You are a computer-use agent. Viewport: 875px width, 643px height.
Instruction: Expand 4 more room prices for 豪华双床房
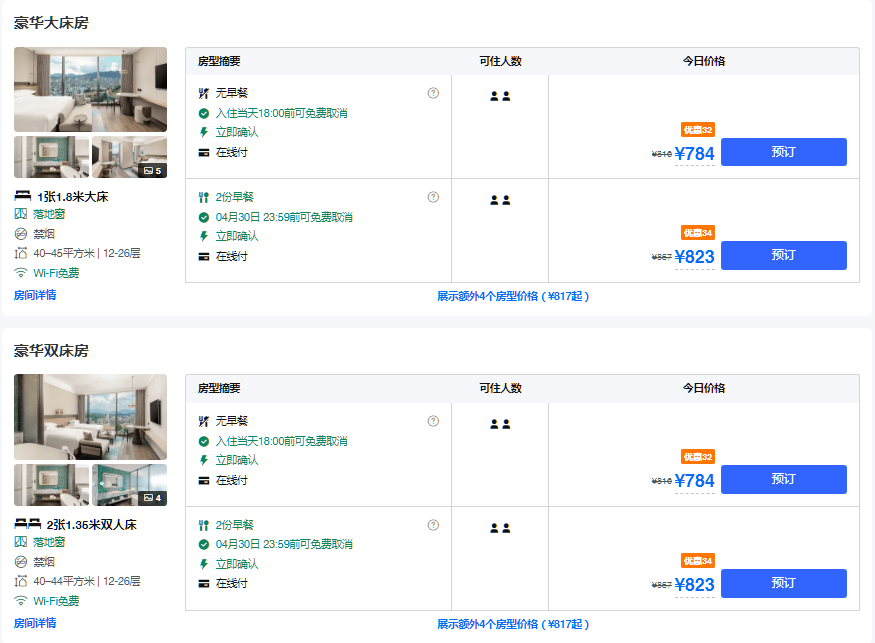[513, 624]
